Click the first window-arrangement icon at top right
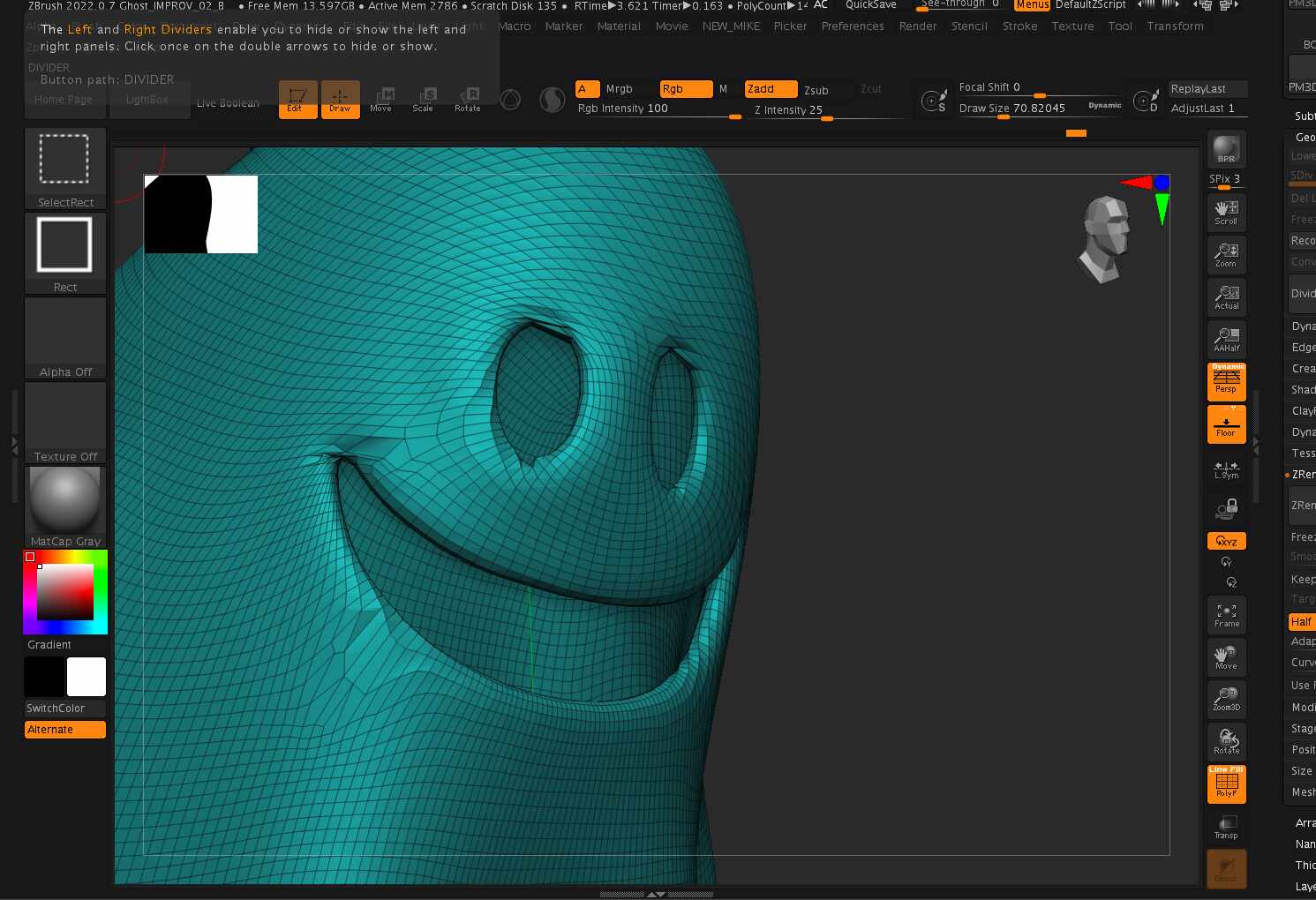The height and width of the screenshot is (900, 1316). [x=1202, y=5]
